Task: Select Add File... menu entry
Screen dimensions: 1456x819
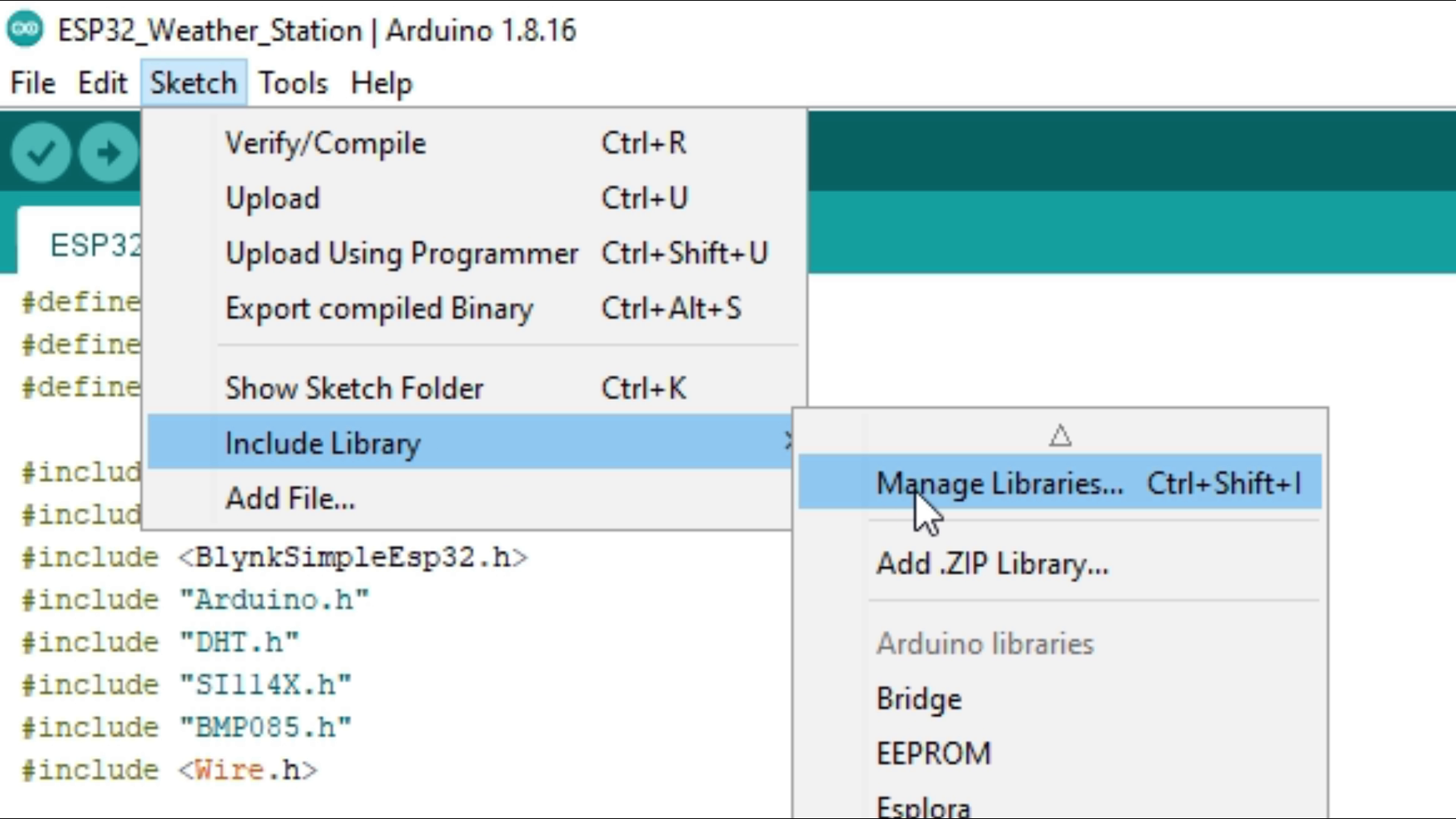Action: pos(290,498)
